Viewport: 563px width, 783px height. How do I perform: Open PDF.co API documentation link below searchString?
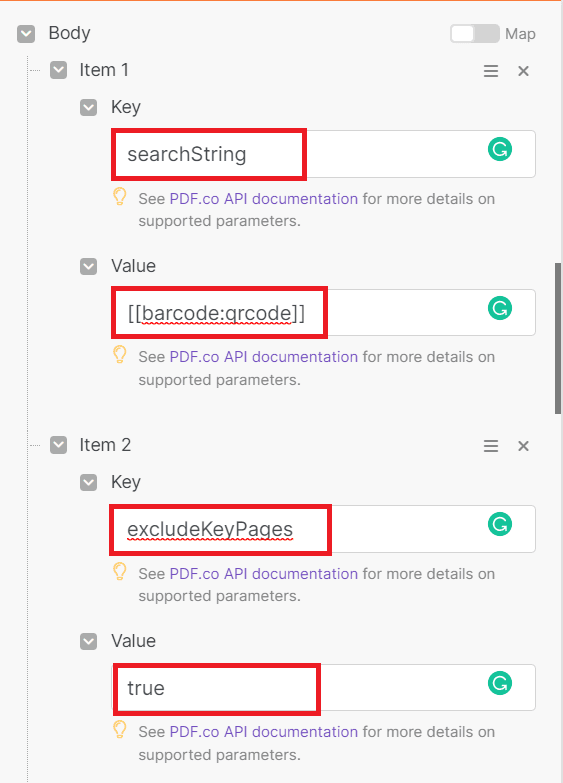[x=264, y=199]
